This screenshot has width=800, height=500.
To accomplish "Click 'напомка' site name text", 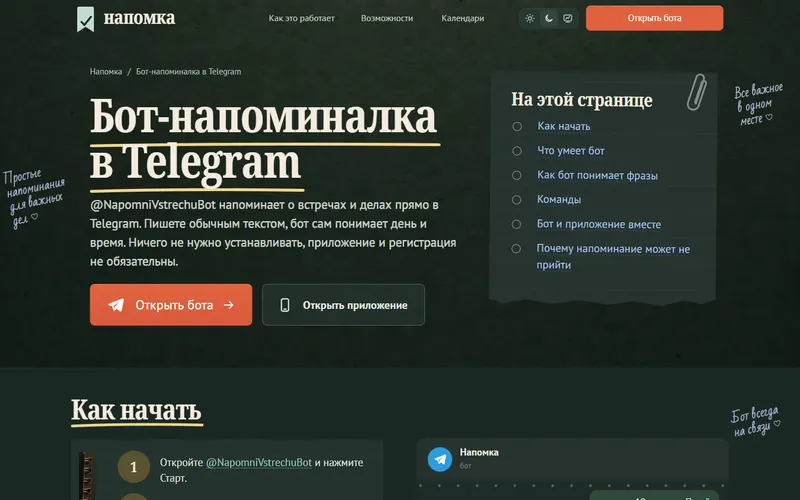I will 139,18.
